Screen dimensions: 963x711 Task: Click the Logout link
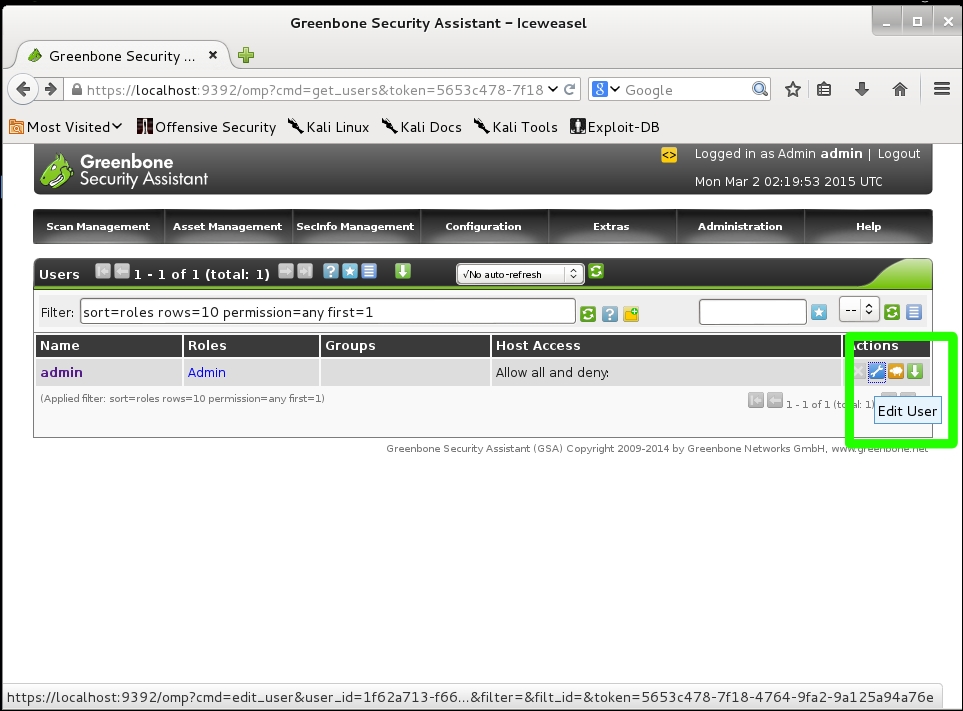point(899,153)
